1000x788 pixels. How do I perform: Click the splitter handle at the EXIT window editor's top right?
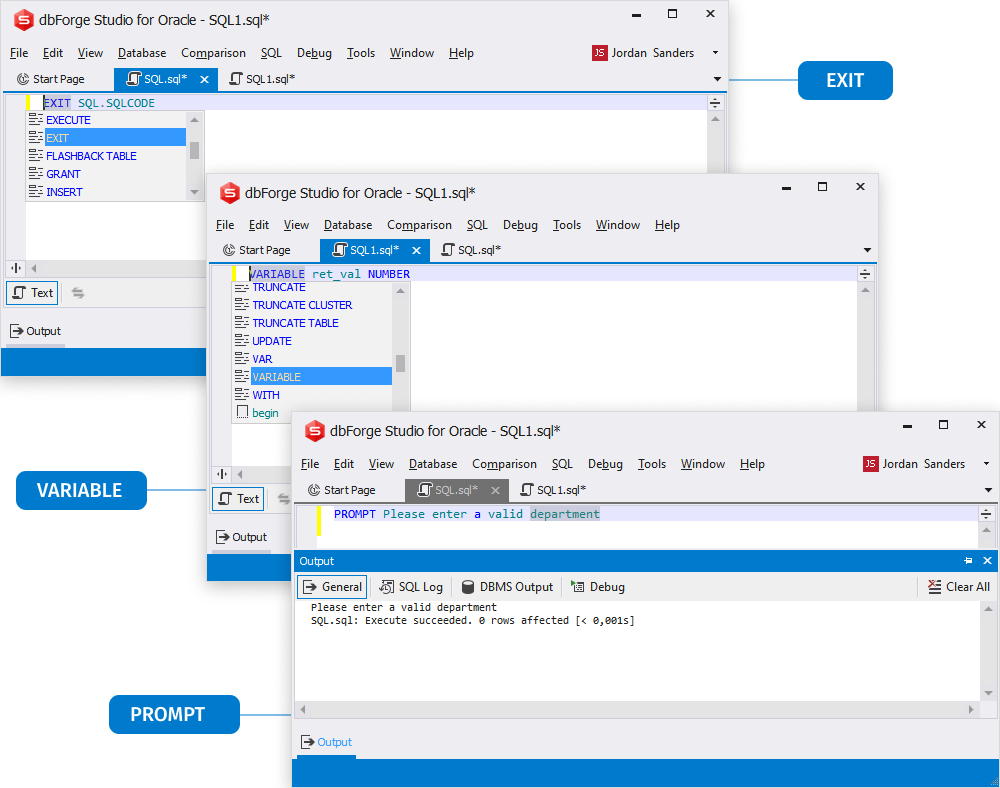coord(715,103)
